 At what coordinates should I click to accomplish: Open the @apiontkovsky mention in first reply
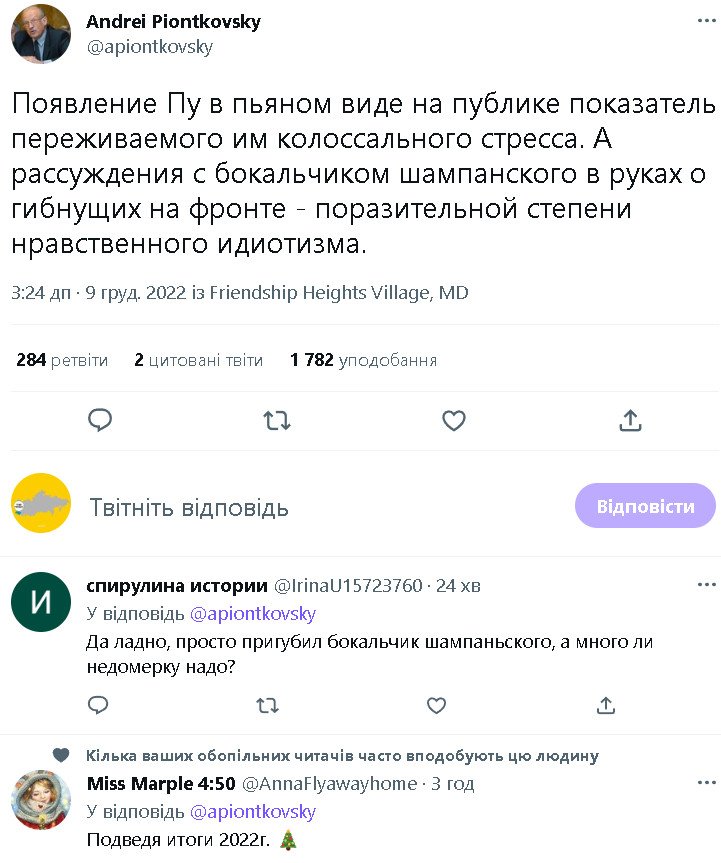point(253,613)
